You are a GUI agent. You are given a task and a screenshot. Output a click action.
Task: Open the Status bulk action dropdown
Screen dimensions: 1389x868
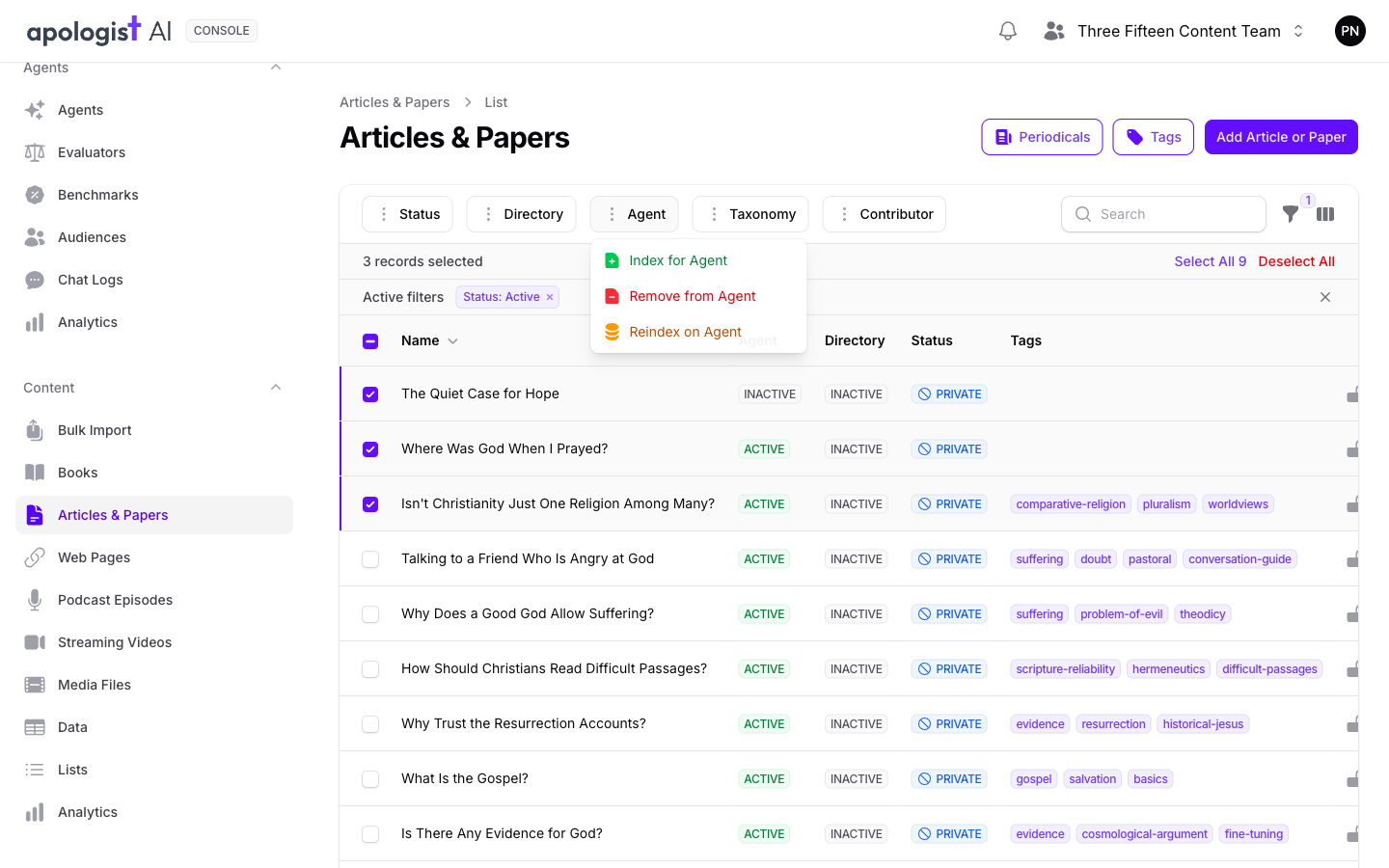pyautogui.click(x=407, y=214)
